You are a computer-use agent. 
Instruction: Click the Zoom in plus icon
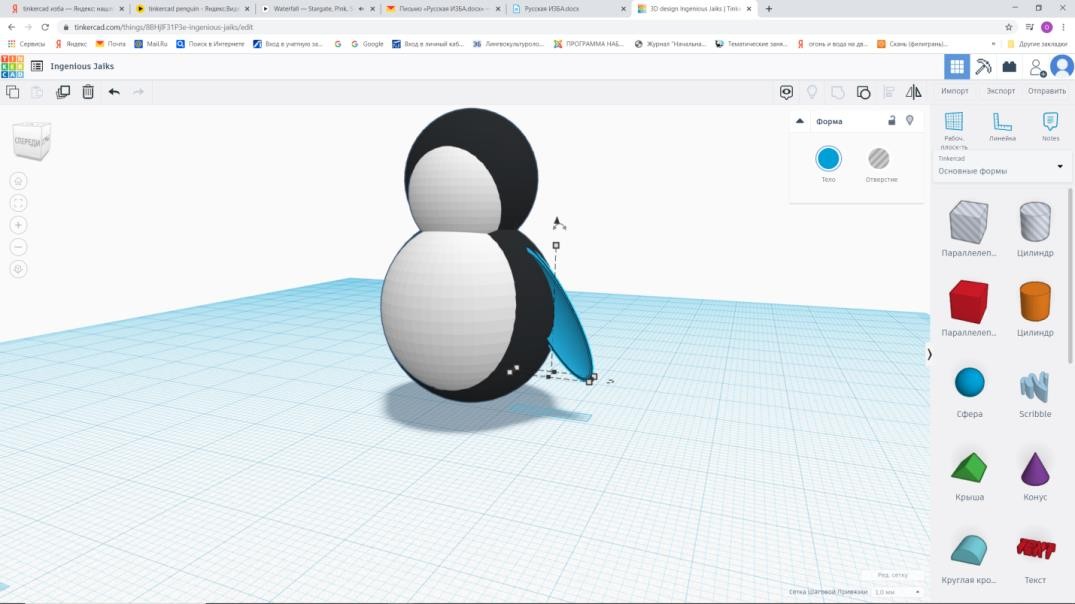19,226
